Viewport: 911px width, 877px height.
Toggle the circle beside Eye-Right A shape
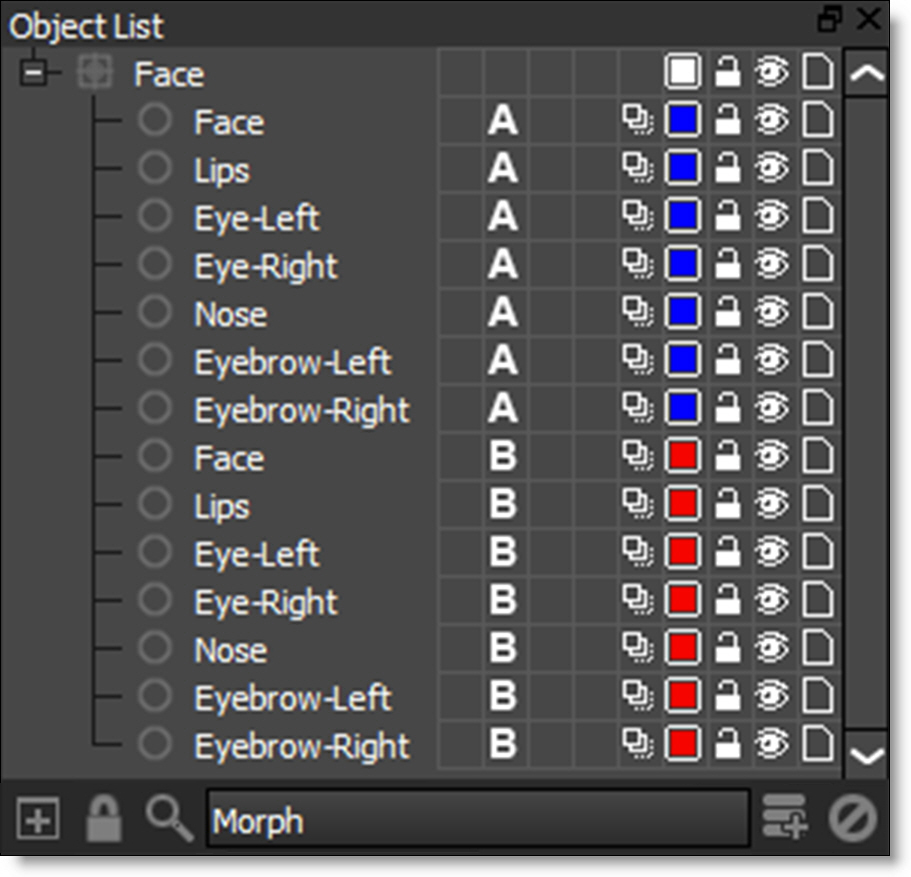point(155,264)
